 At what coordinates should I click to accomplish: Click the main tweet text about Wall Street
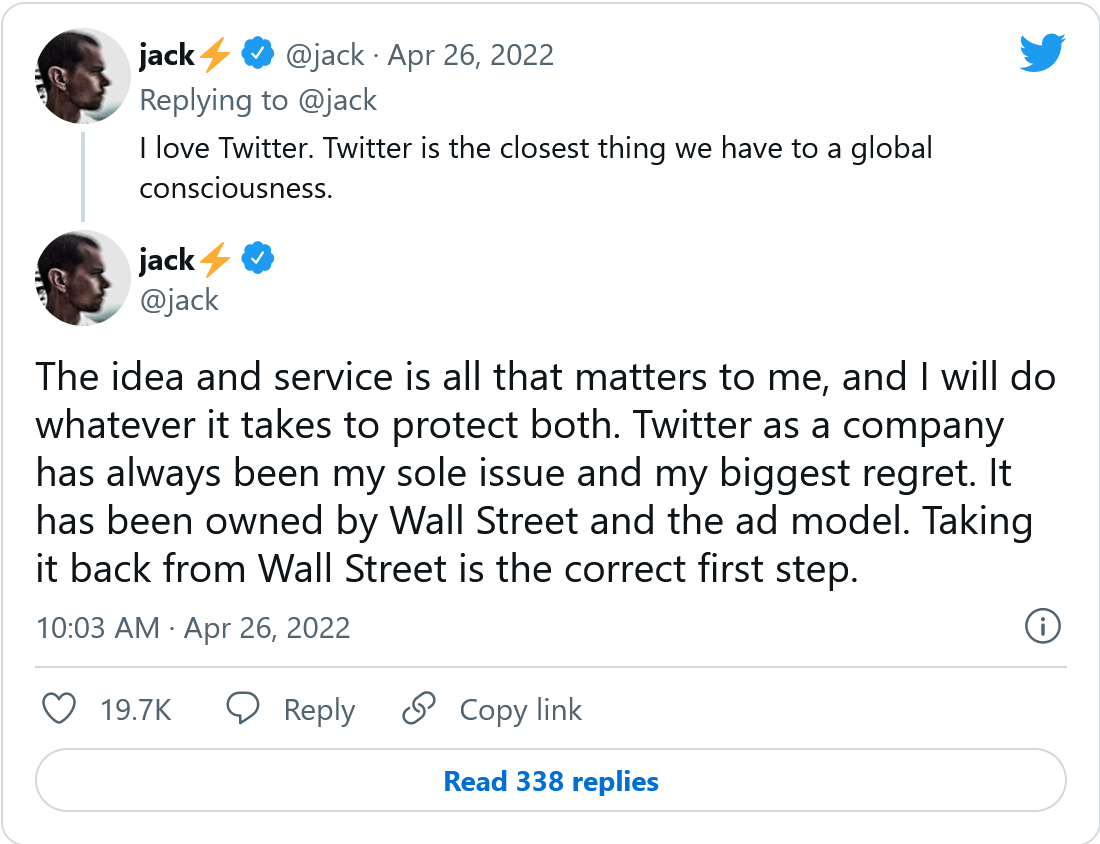545,474
